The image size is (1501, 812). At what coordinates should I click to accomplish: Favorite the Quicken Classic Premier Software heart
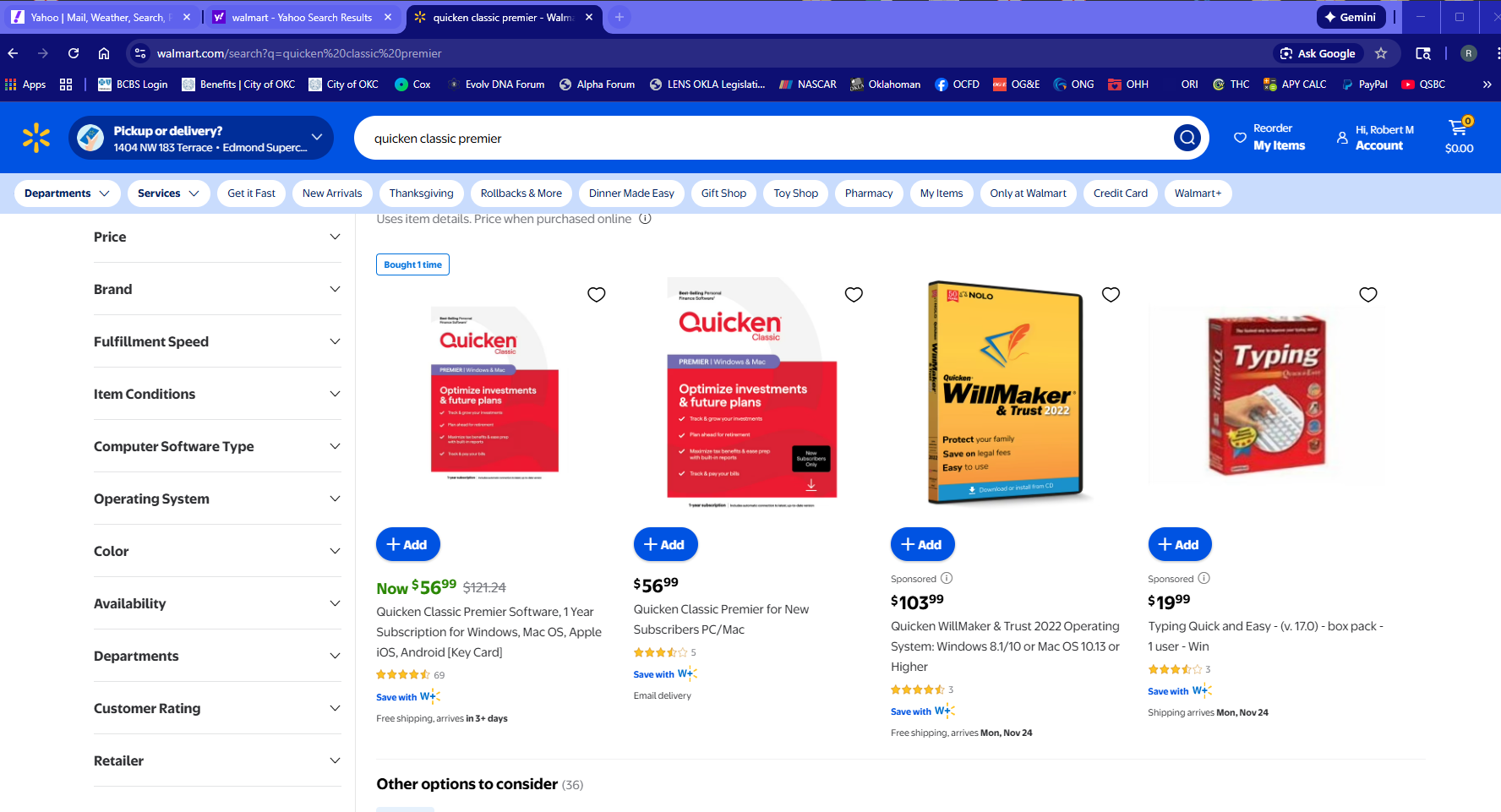pos(597,294)
